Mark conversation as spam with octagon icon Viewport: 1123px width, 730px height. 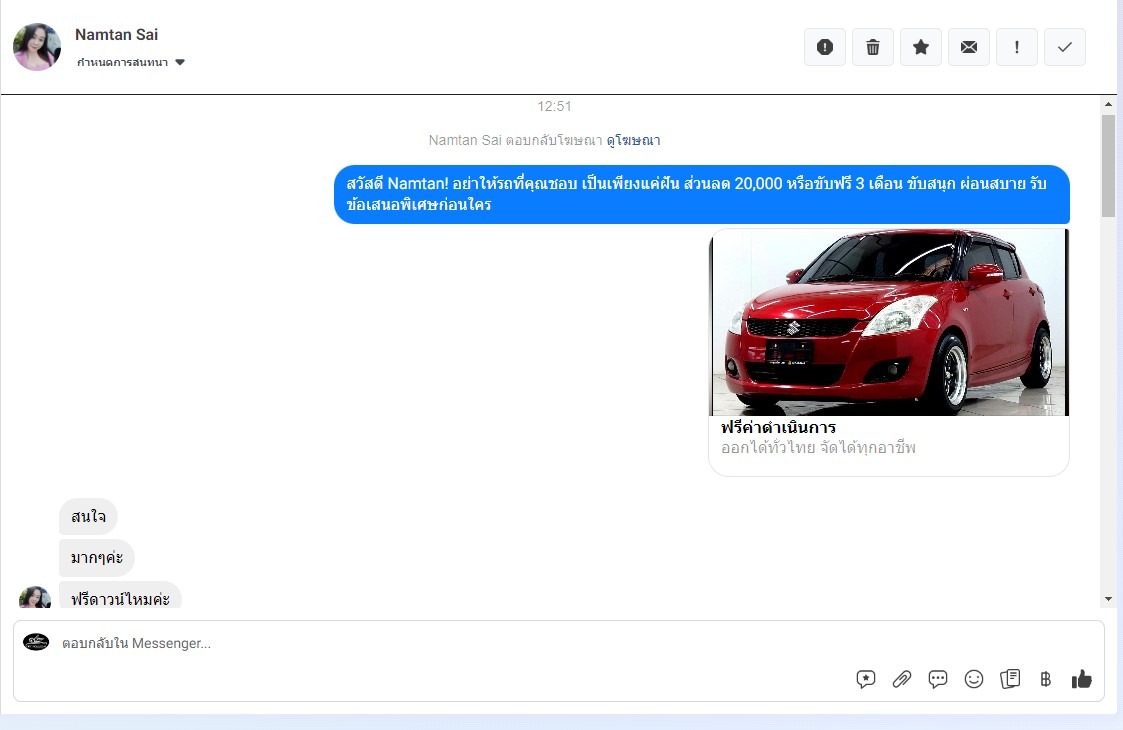tap(825, 47)
